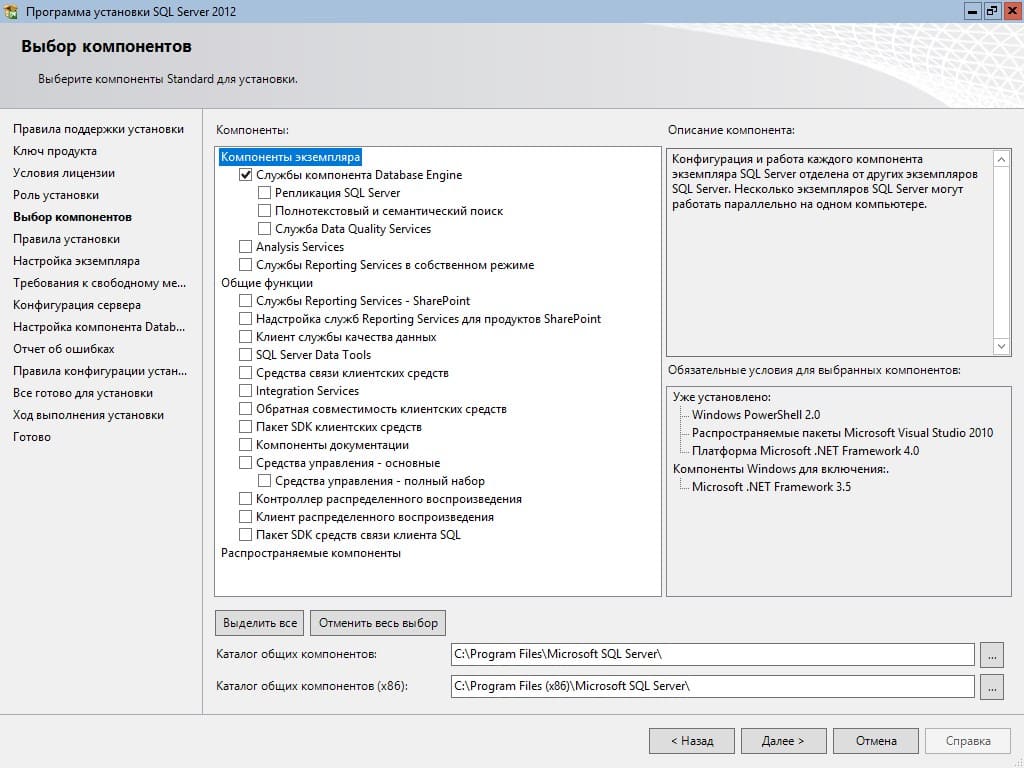The image size is (1024, 768).
Task: Check Средства управления - основные
Action: coord(246,462)
